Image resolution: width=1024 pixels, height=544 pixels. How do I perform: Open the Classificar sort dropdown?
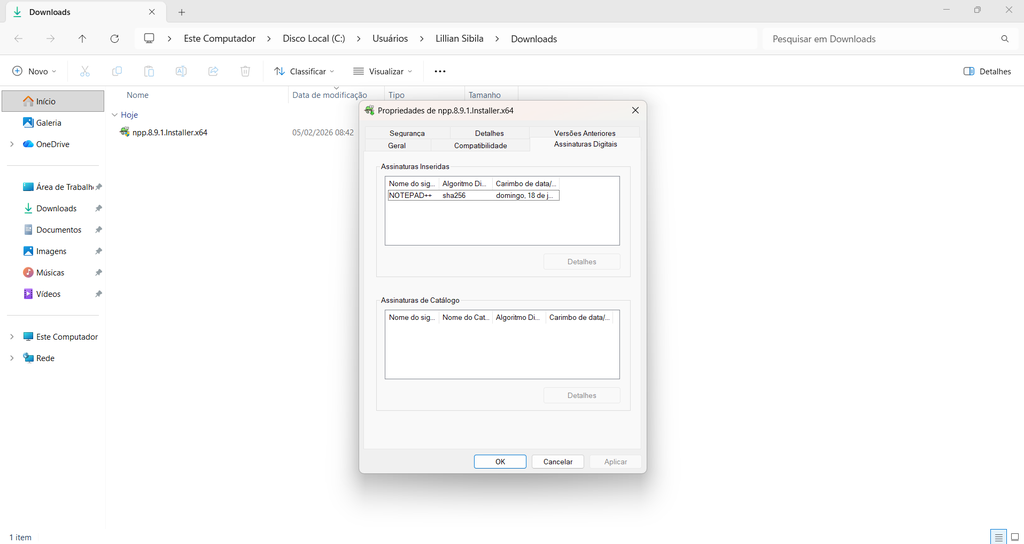click(304, 71)
